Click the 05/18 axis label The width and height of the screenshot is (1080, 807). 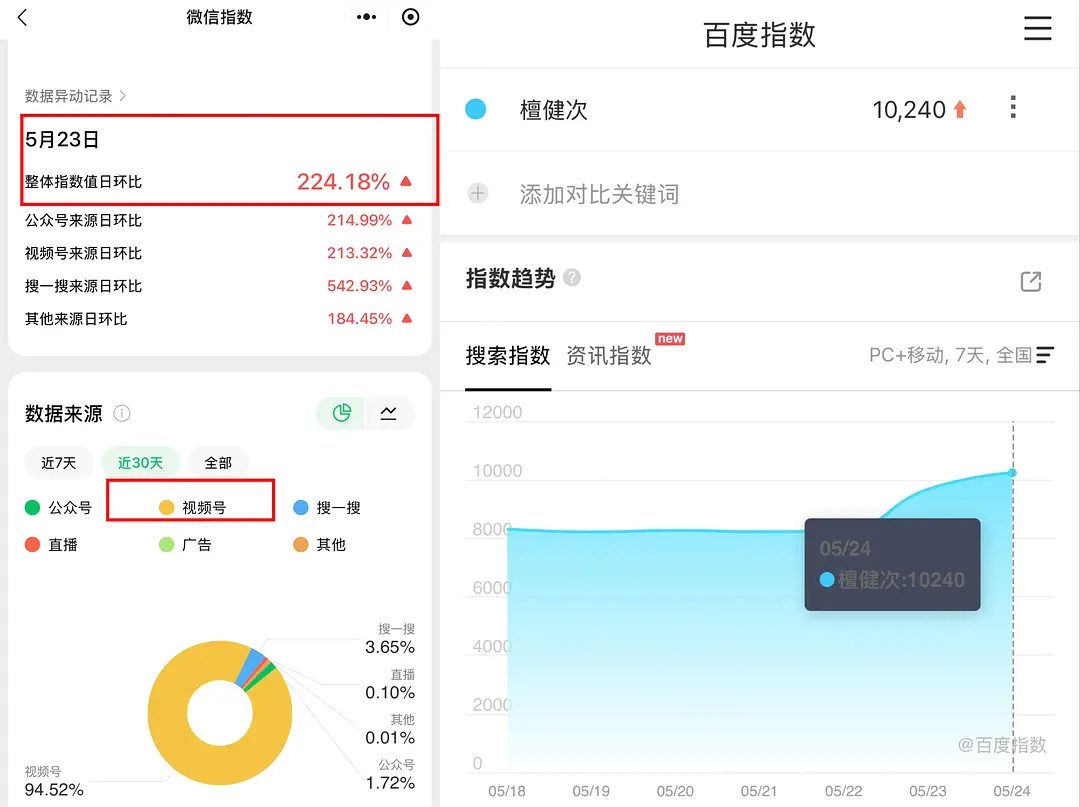pyautogui.click(x=507, y=791)
